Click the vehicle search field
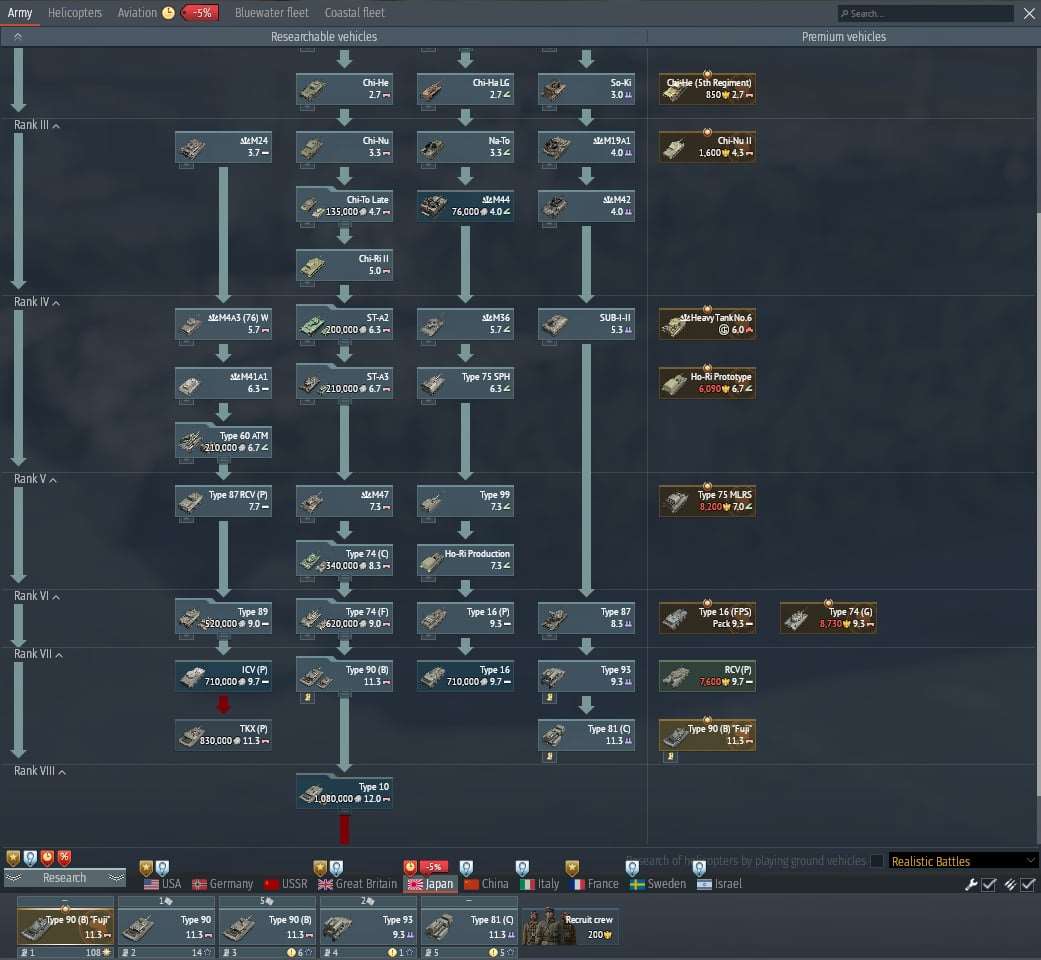 point(925,13)
